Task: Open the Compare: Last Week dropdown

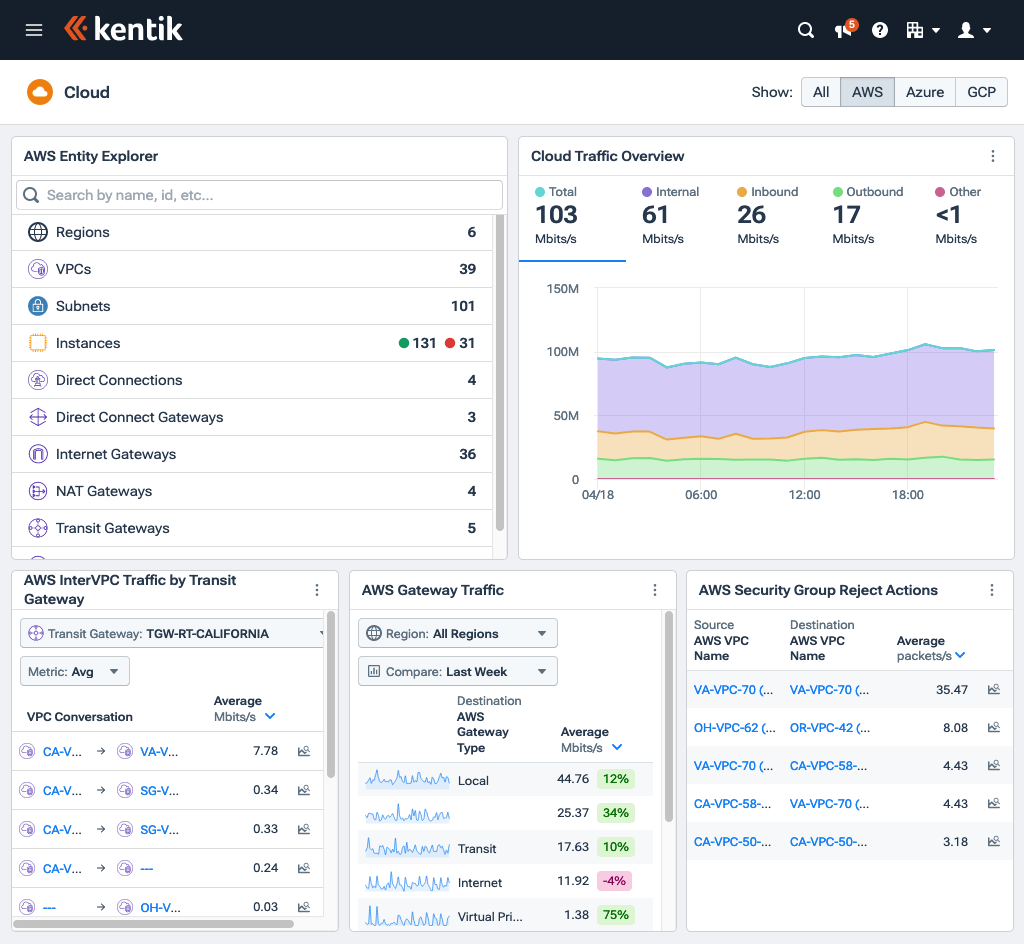Action: point(457,671)
